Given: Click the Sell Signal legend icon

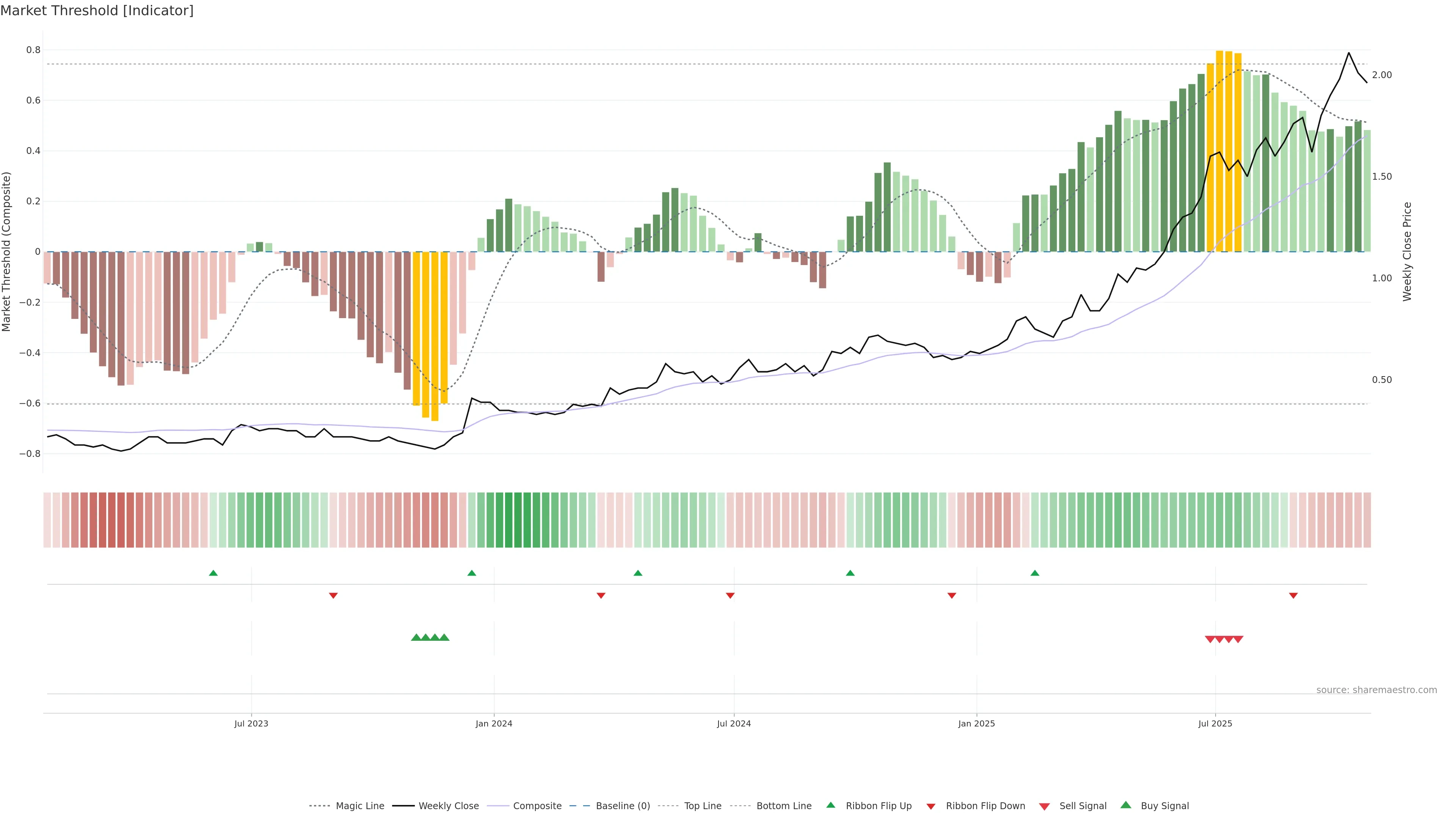Looking at the screenshot, I should pyautogui.click(x=1045, y=806).
